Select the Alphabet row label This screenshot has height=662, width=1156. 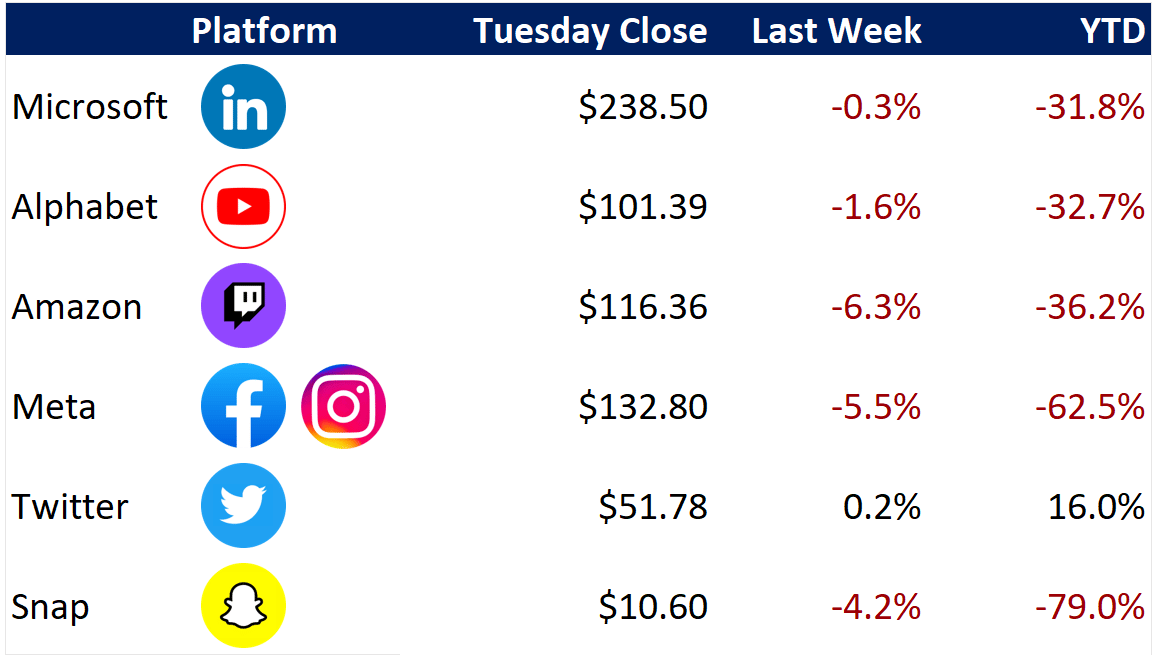click(85, 206)
